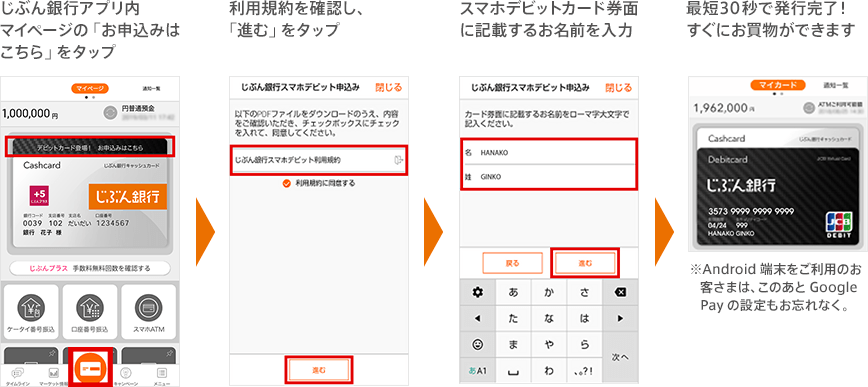Tap the ら key on the keyboard
The width and height of the screenshot is (868, 387).
[x=585, y=344]
